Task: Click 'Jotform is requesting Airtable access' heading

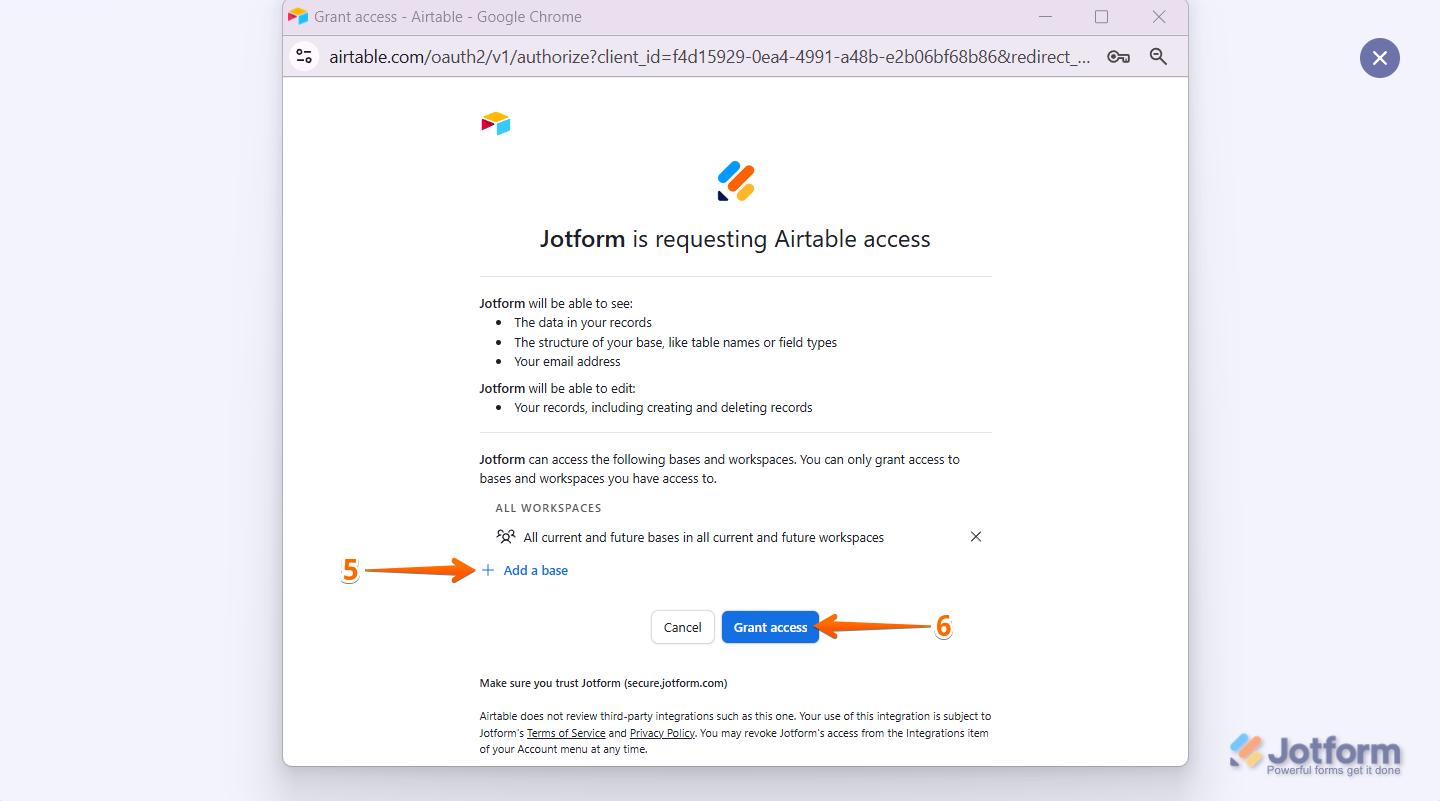Action: click(x=735, y=239)
